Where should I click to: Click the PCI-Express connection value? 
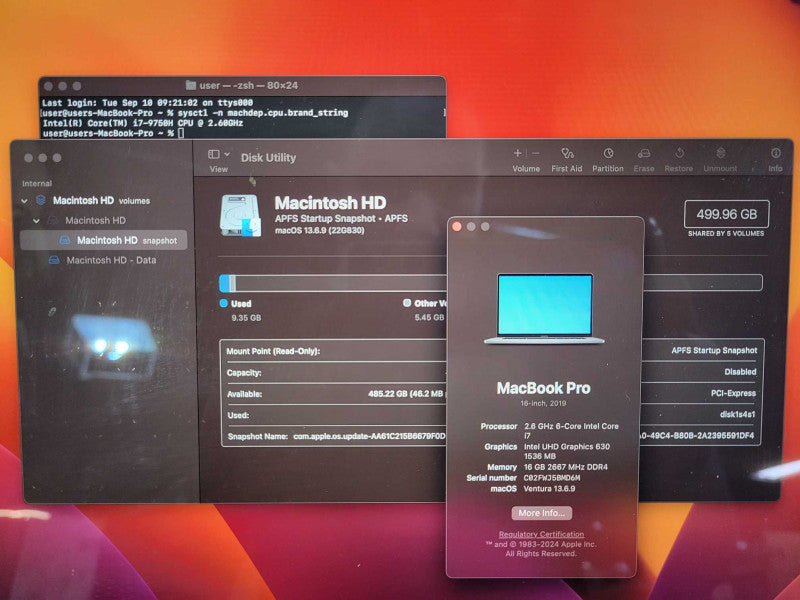[734, 393]
